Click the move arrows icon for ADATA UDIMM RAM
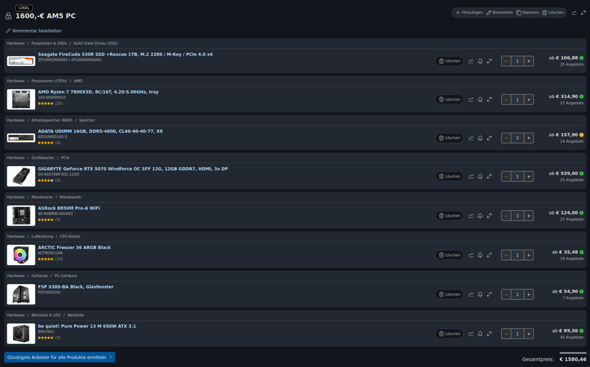 click(489, 138)
